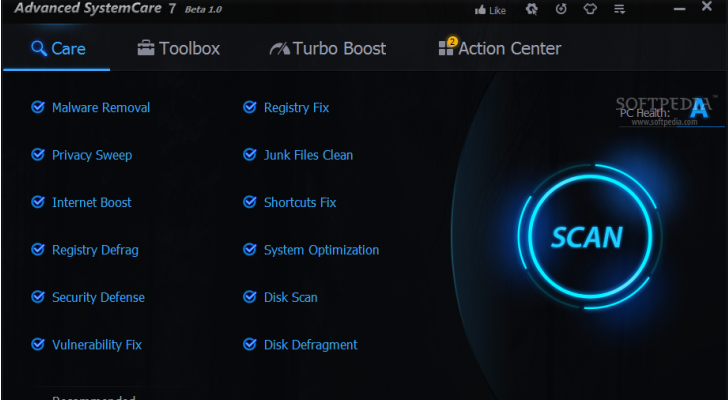The height and width of the screenshot is (400, 728).
Task: Click the Junk Files Clean label
Action: pyautogui.click(x=308, y=155)
